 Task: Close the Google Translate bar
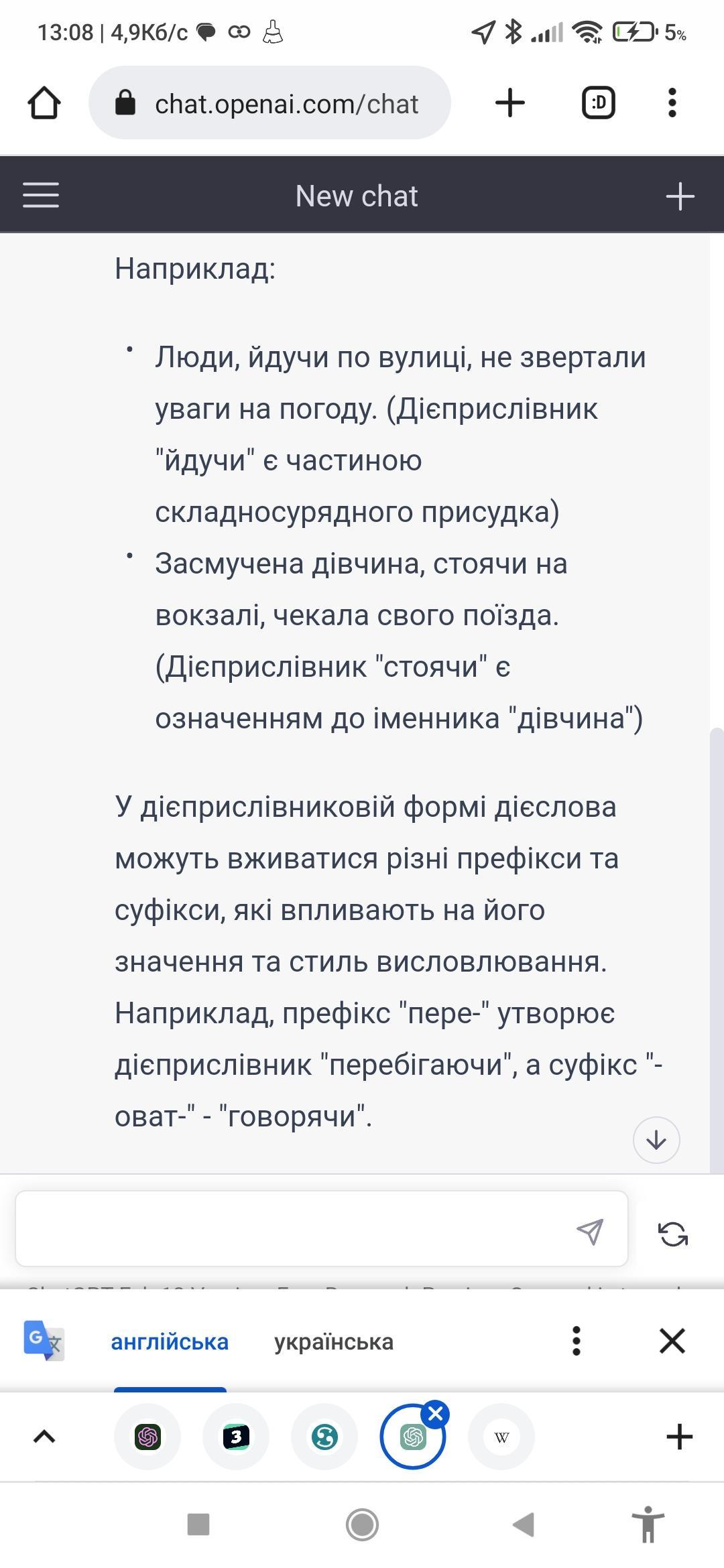pos(672,1341)
